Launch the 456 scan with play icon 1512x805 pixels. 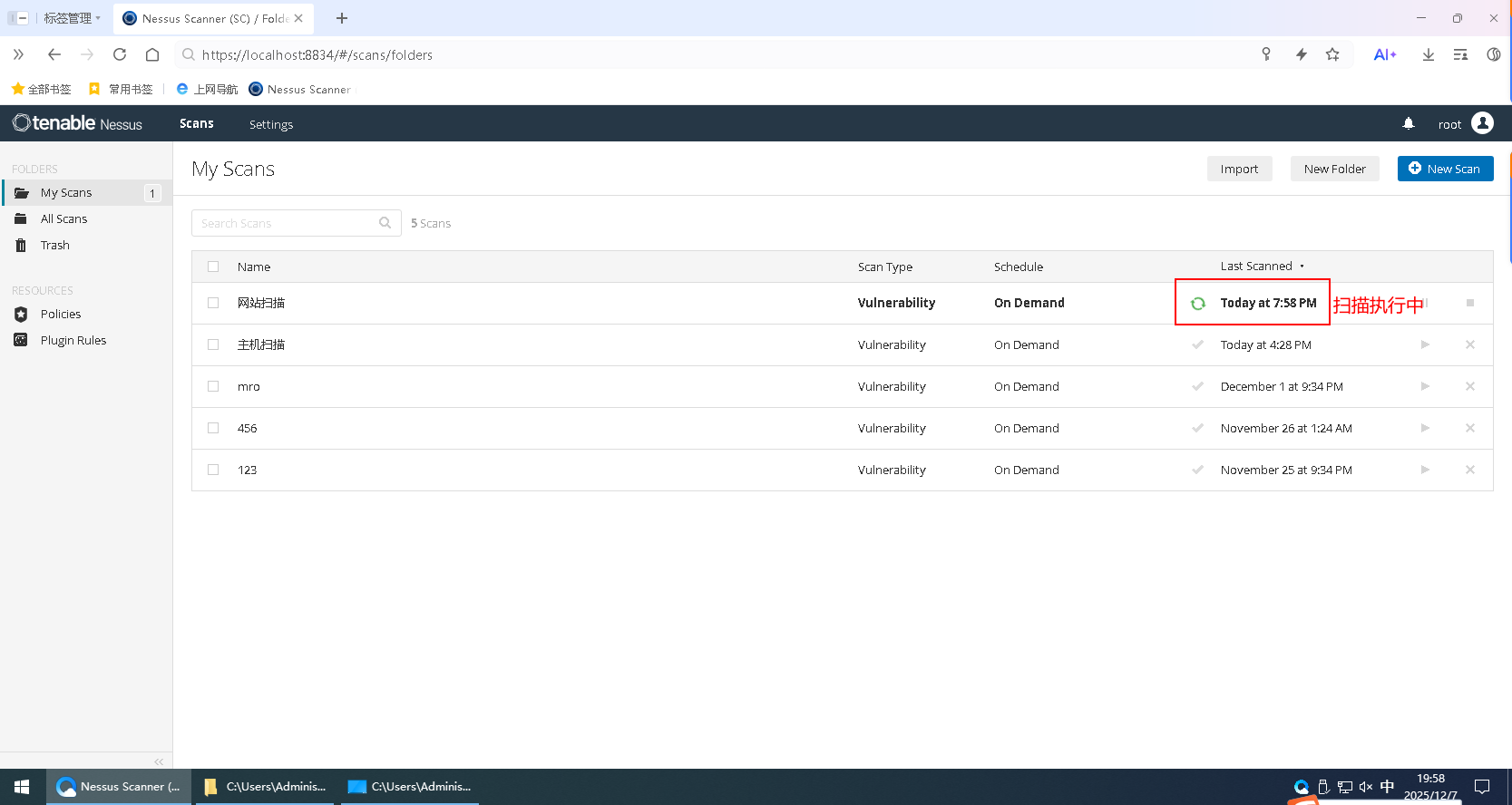[1425, 428]
